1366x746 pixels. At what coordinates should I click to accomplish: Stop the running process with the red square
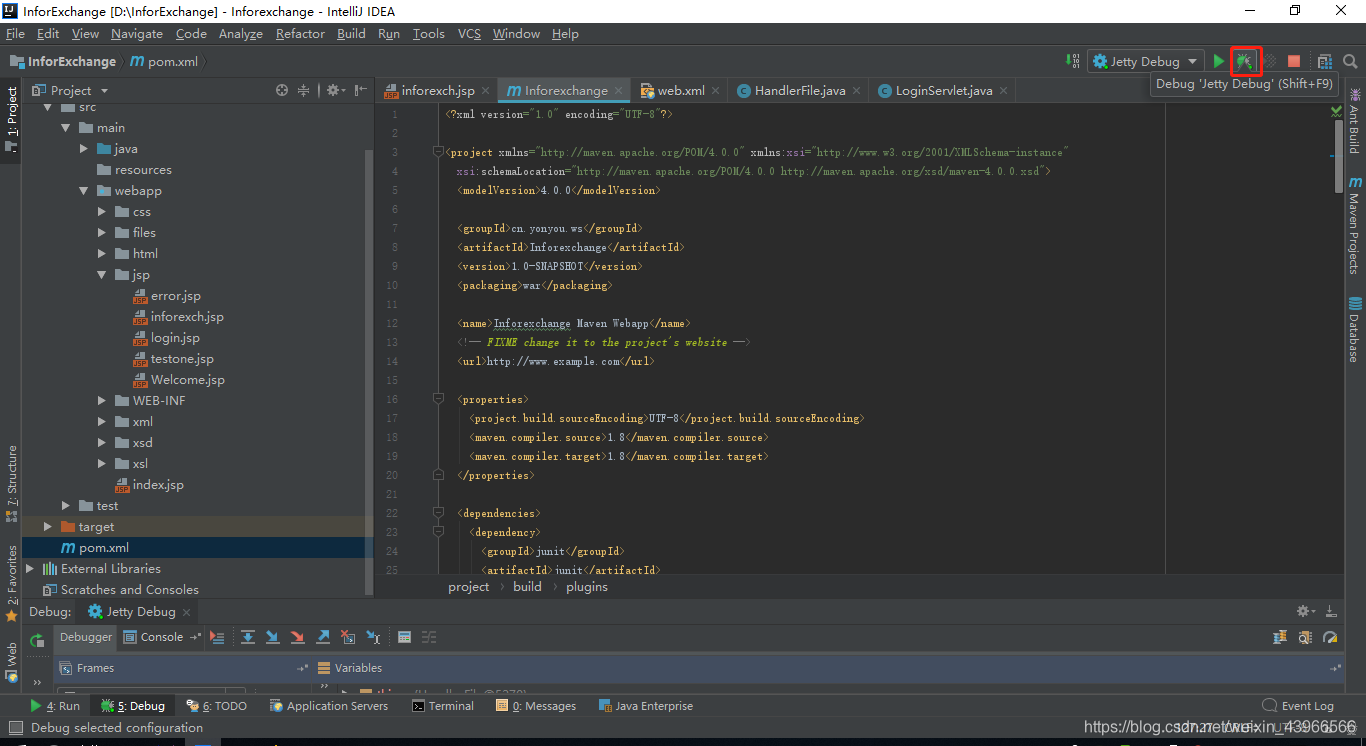1294,61
